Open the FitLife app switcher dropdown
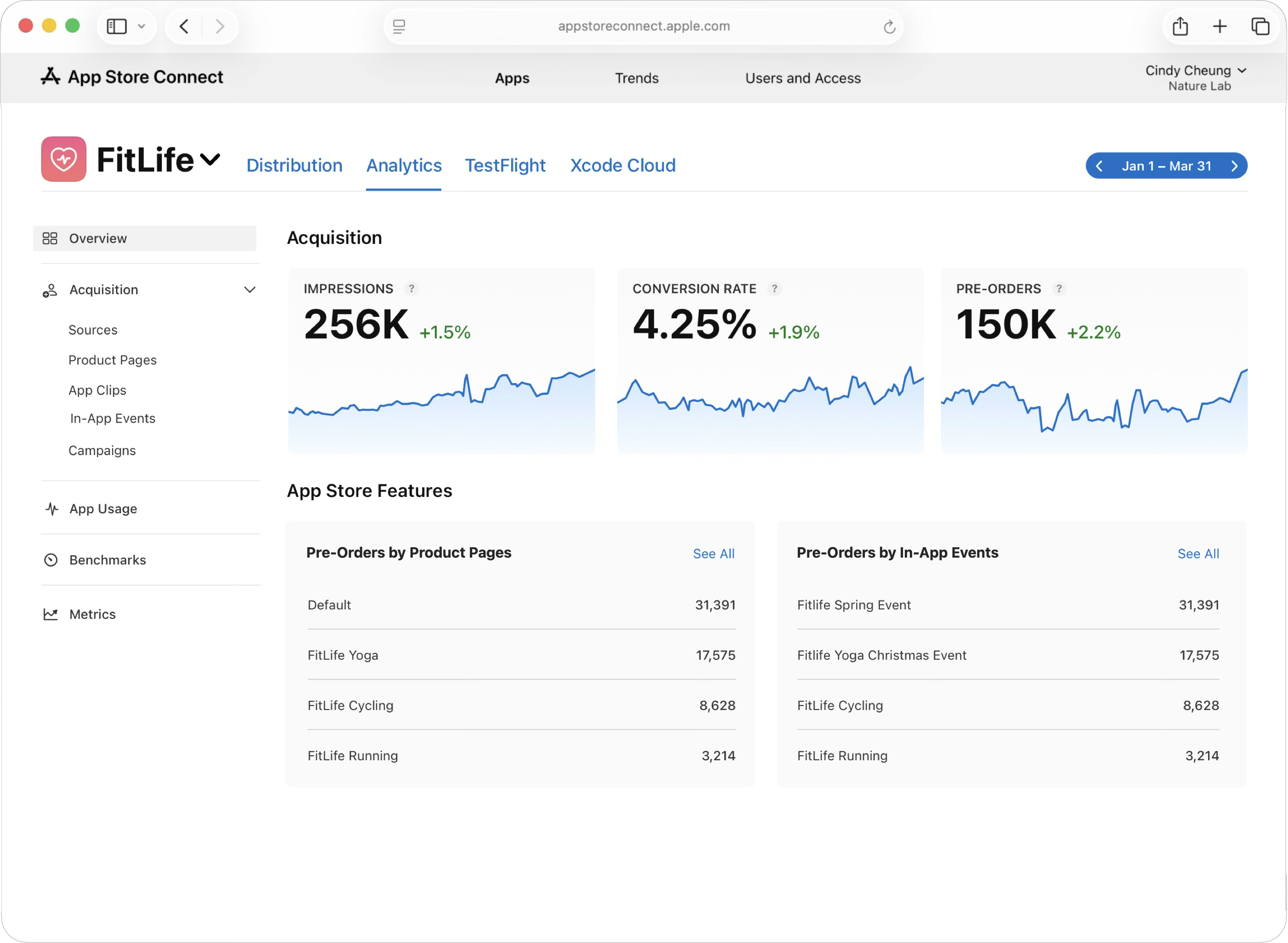 pyautogui.click(x=210, y=159)
